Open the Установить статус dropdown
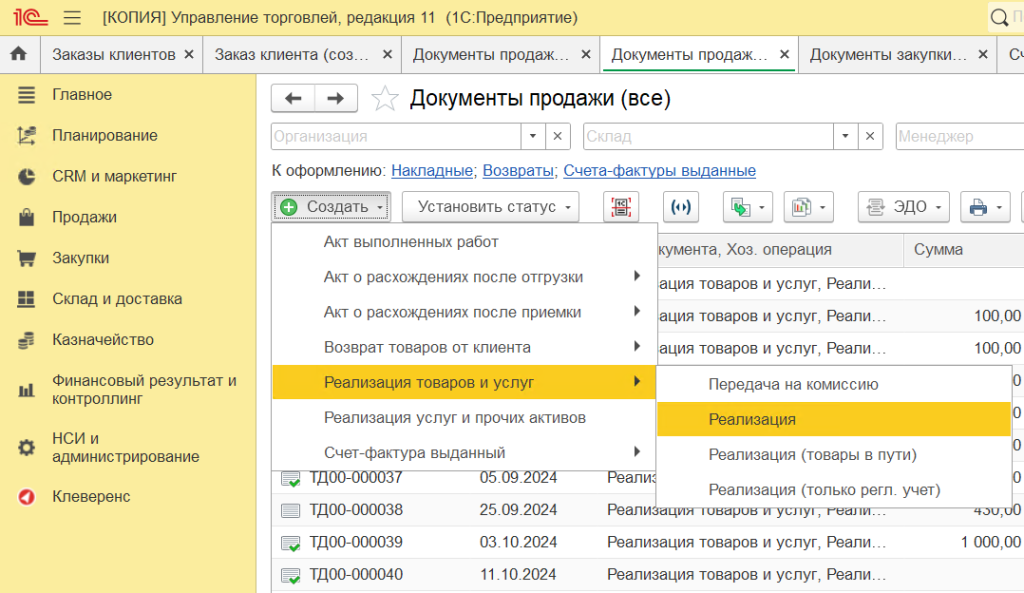 point(490,207)
